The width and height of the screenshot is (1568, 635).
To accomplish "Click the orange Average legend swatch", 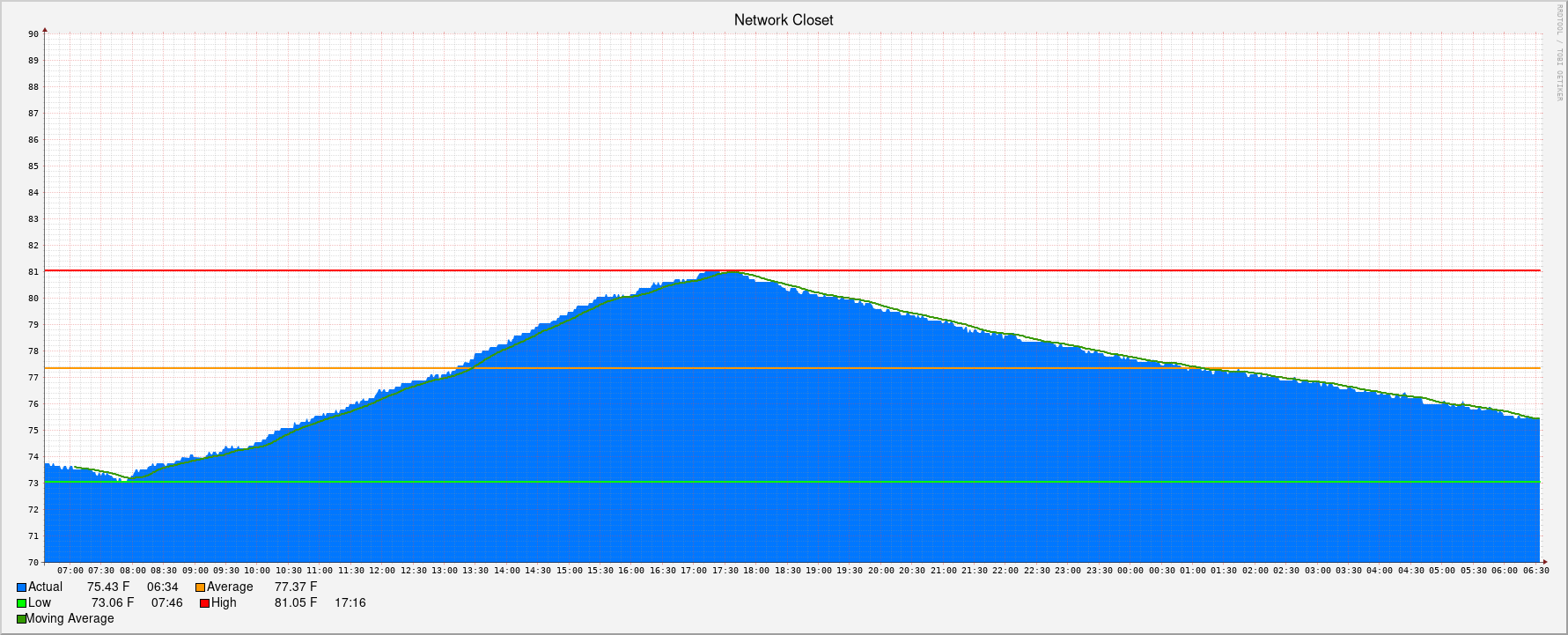I will 200,587.
